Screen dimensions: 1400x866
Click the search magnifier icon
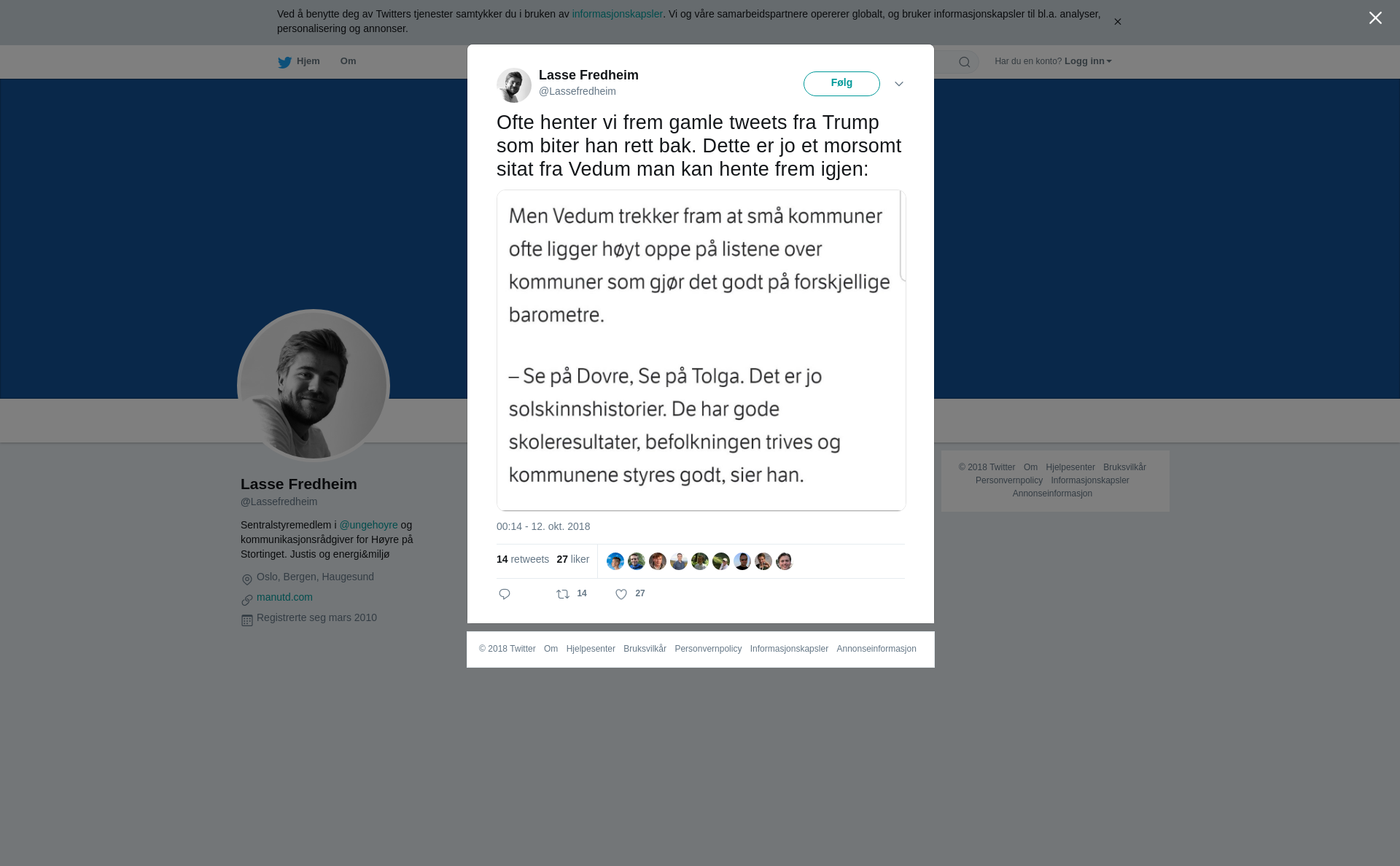coord(965,62)
